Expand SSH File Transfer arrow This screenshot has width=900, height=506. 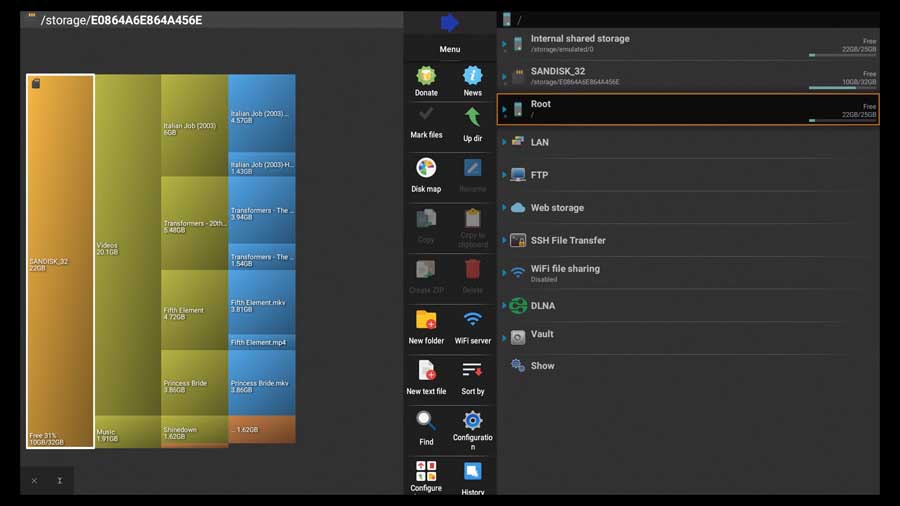tap(504, 240)
